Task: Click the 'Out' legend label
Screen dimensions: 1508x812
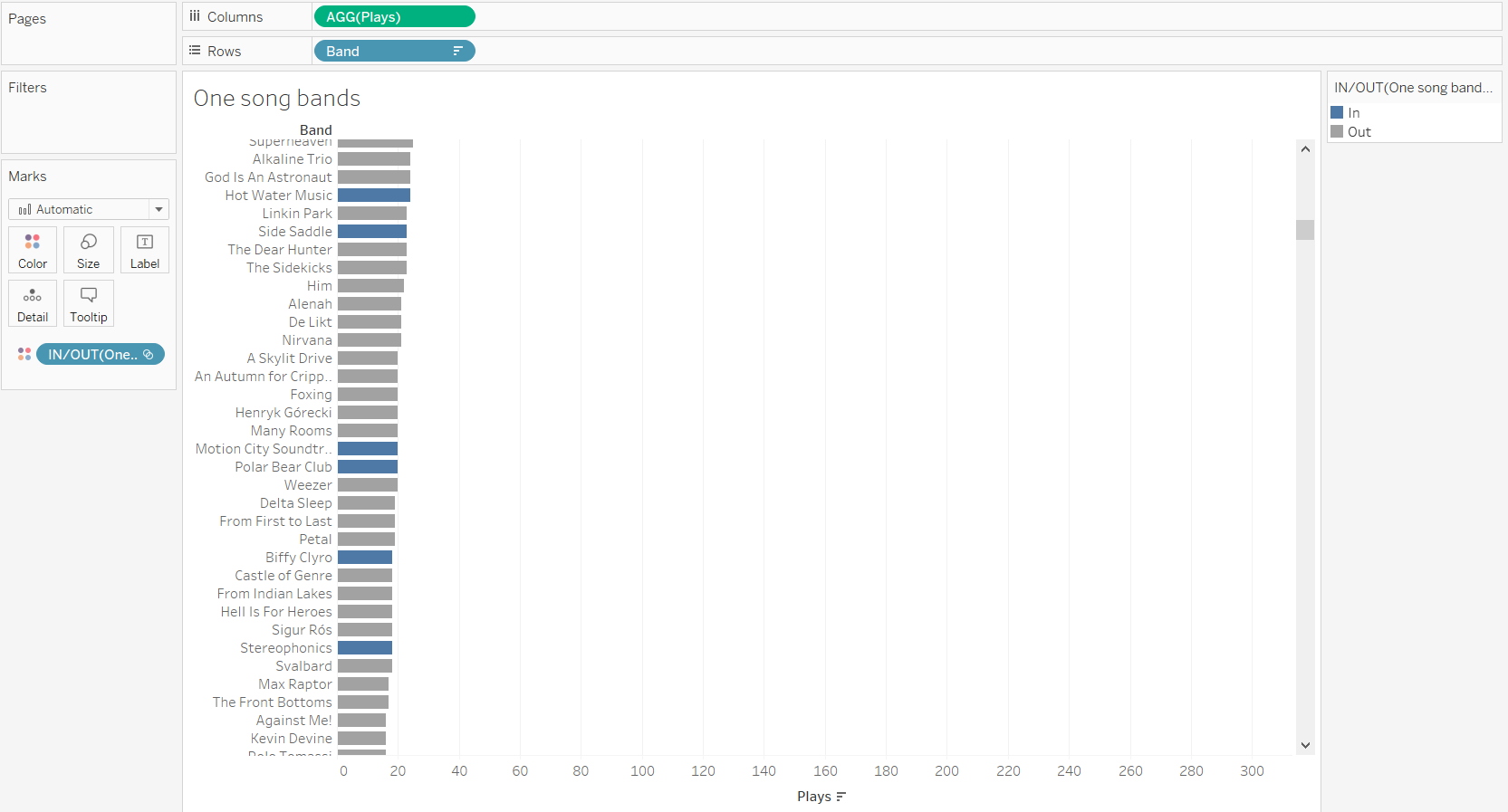Action: point(1359,132)
